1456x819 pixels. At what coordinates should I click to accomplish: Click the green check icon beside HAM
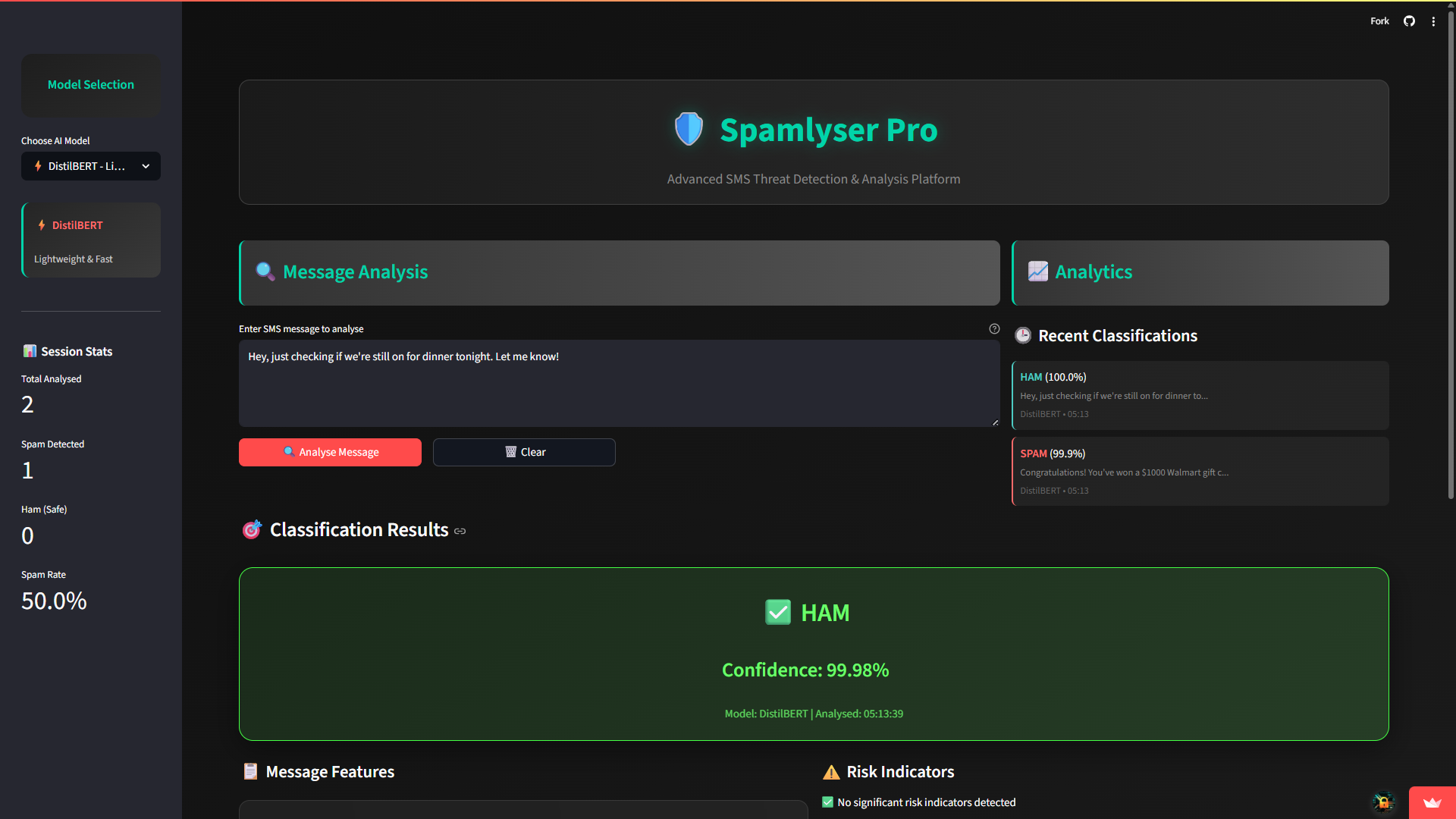[x=778, y=612]
